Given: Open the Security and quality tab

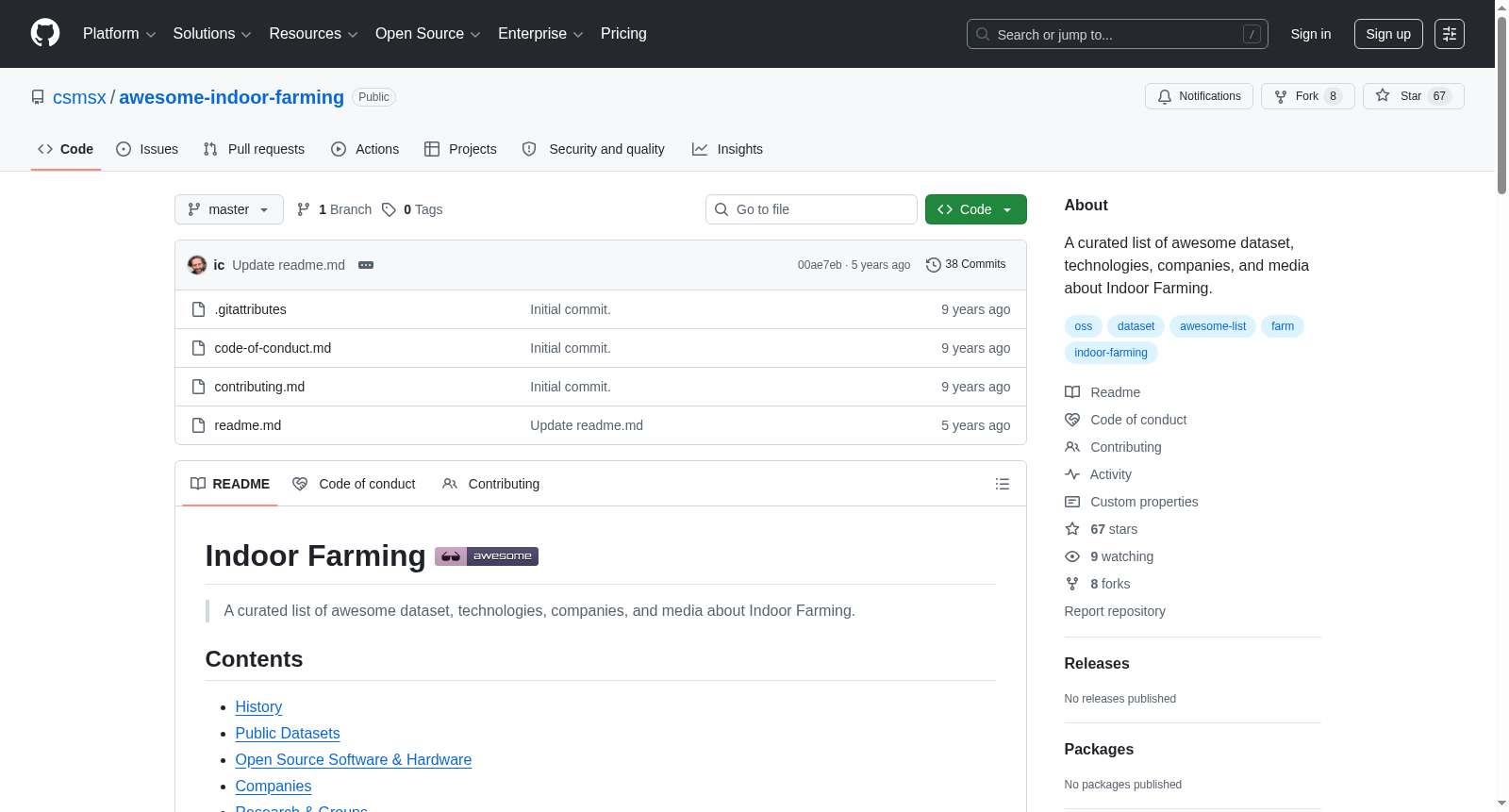Looking at the screenshot, I should point(593,149).
